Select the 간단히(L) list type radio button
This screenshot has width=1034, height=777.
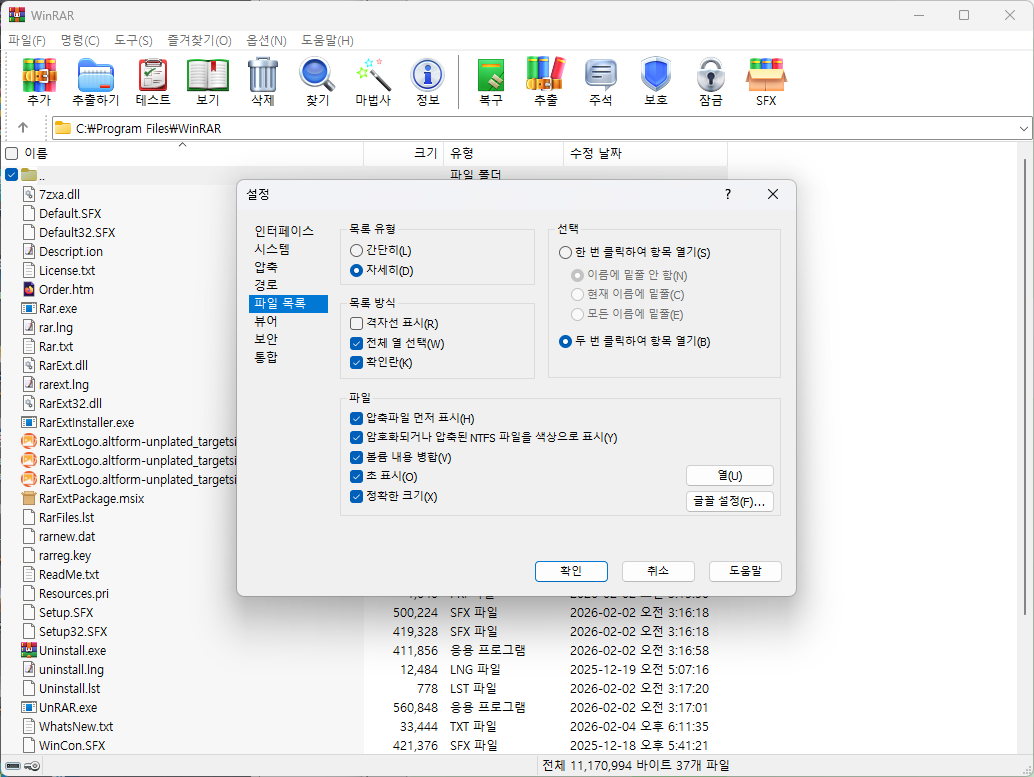point(357,251)
